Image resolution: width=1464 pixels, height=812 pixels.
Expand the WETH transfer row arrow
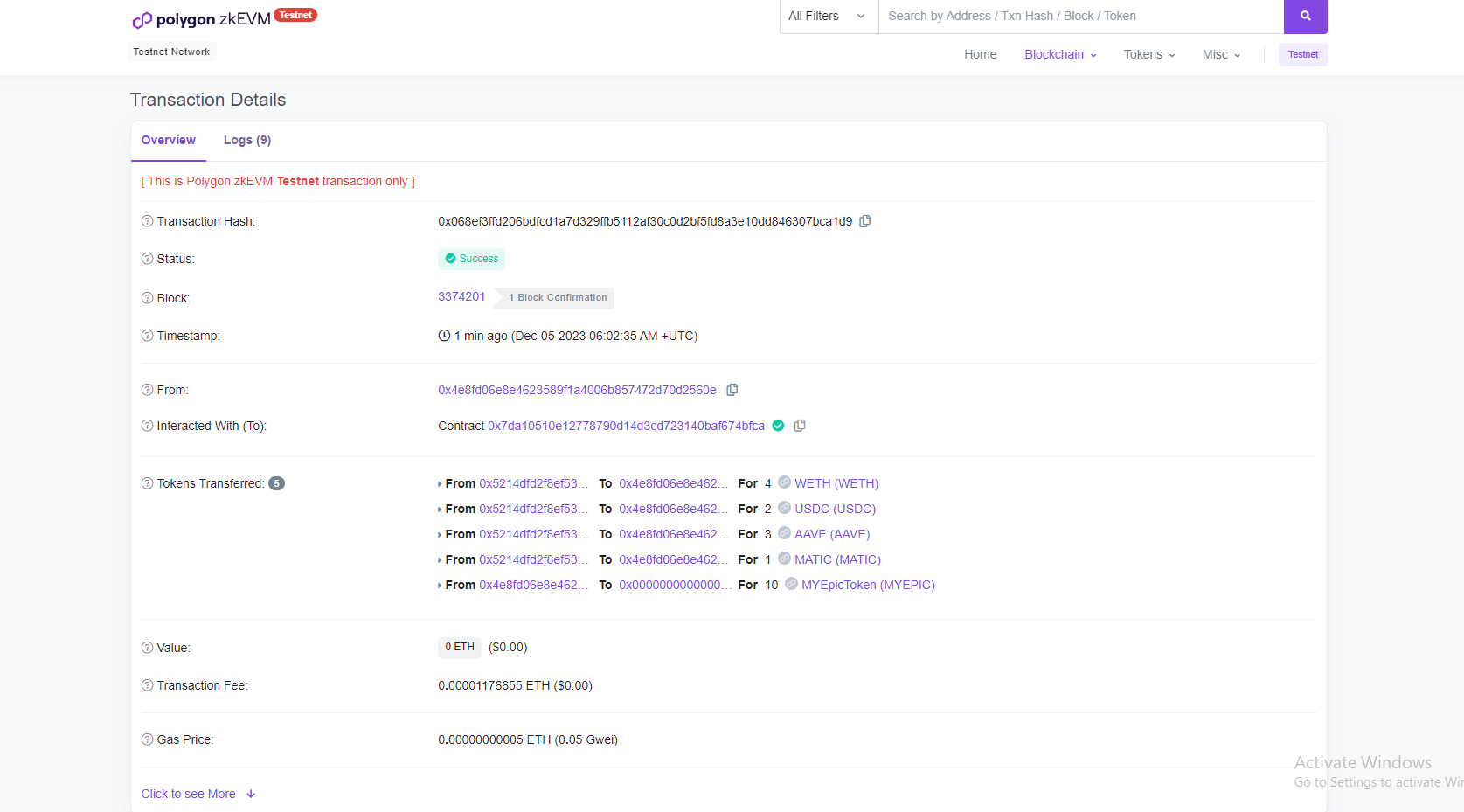coord(440,484)
